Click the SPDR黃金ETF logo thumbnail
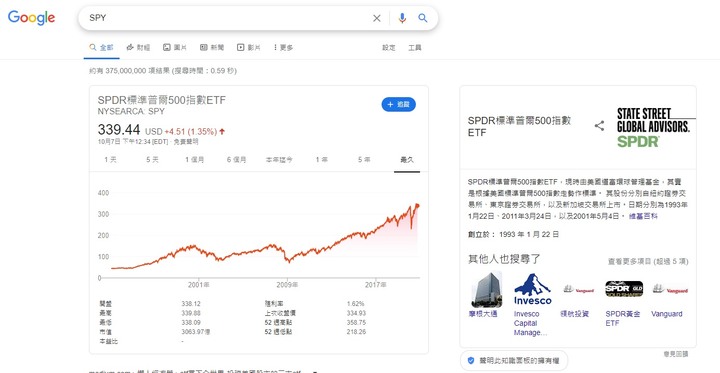This screenshot has width=720, height=373. [624, 289]
